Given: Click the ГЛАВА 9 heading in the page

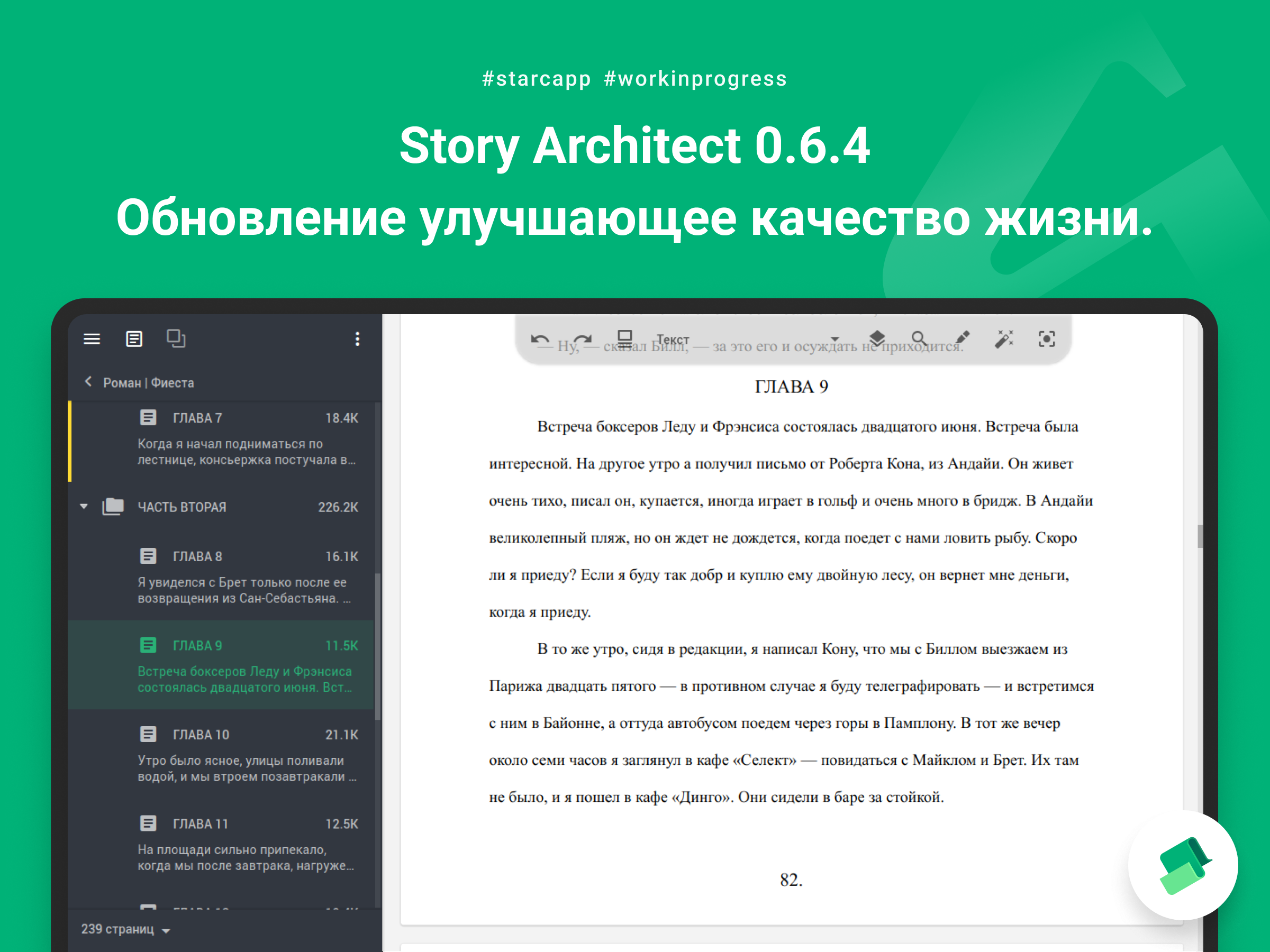Looking at the screenshot, I should (791, 387).
